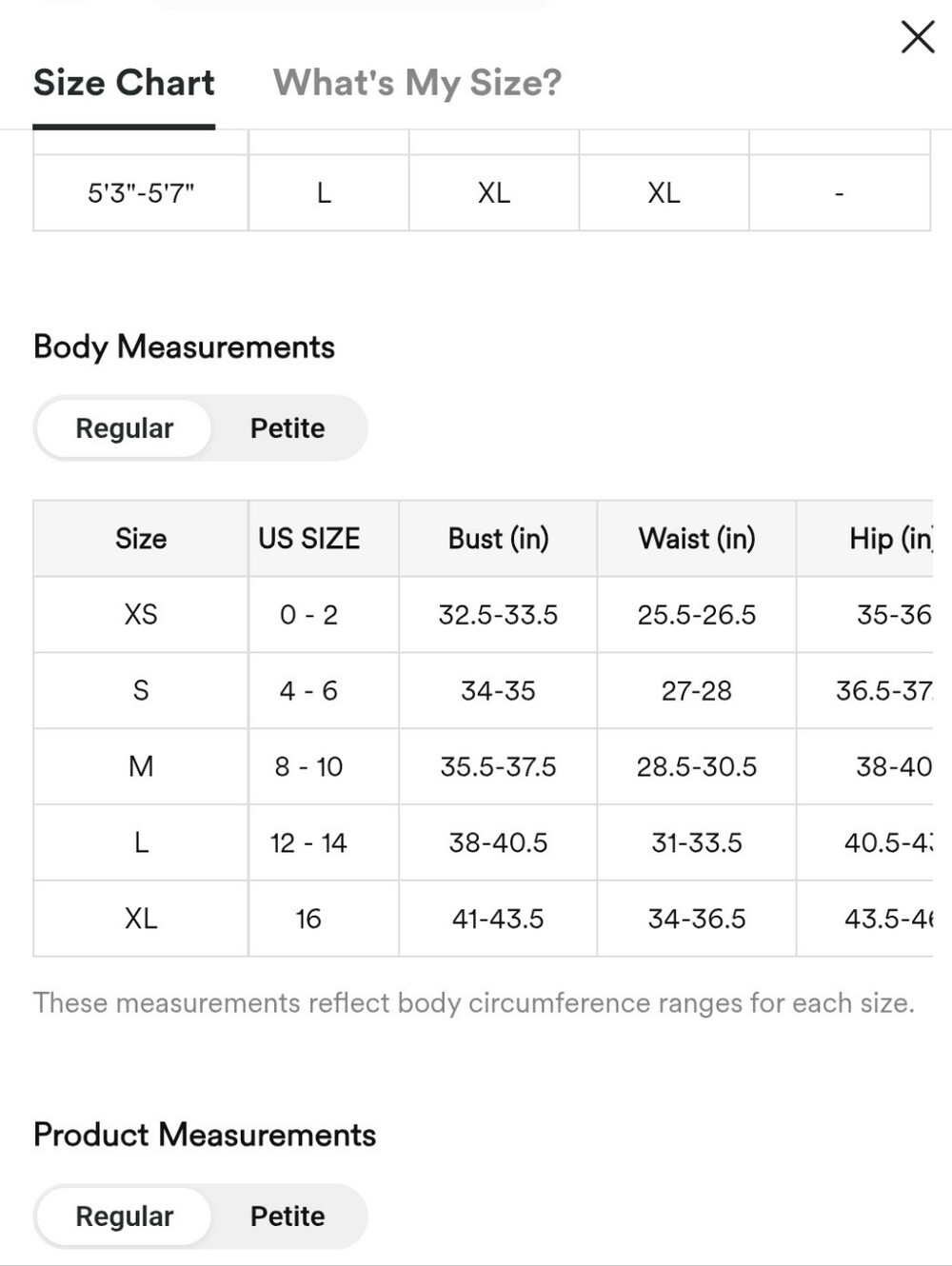Click the 5'3"-5'7" height cell

click(141, 193)
